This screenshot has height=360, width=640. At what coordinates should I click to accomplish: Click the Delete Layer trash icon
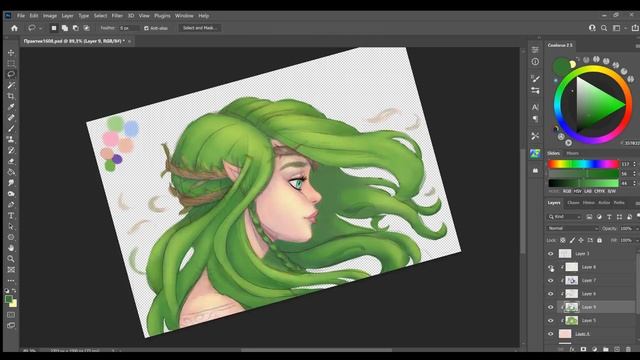tap(628, 349)
